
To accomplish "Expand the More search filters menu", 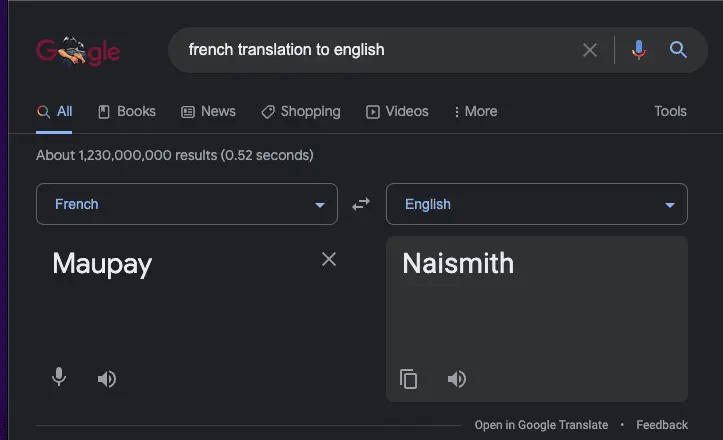I will point(475,111).
